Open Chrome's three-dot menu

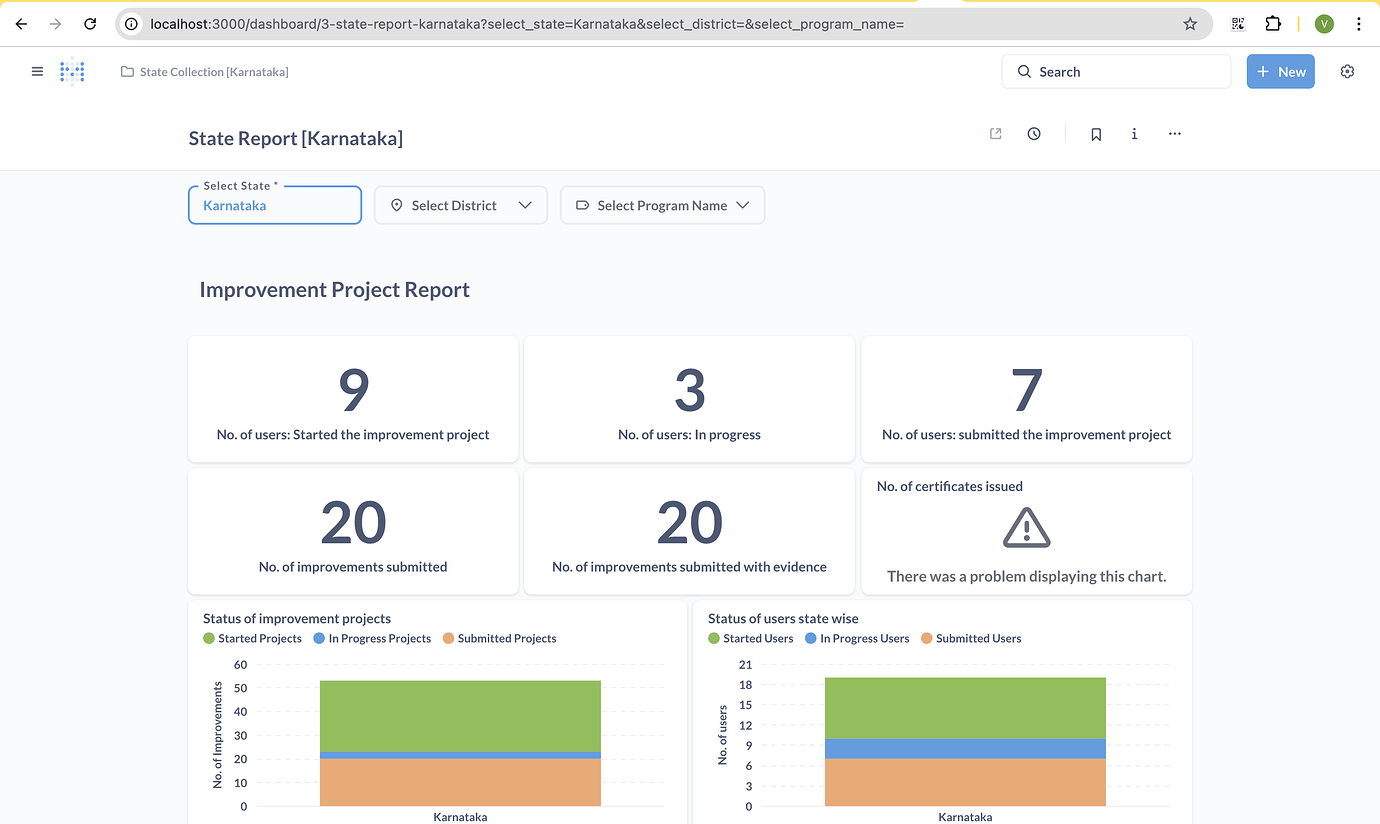click(x=1358, y=24)
